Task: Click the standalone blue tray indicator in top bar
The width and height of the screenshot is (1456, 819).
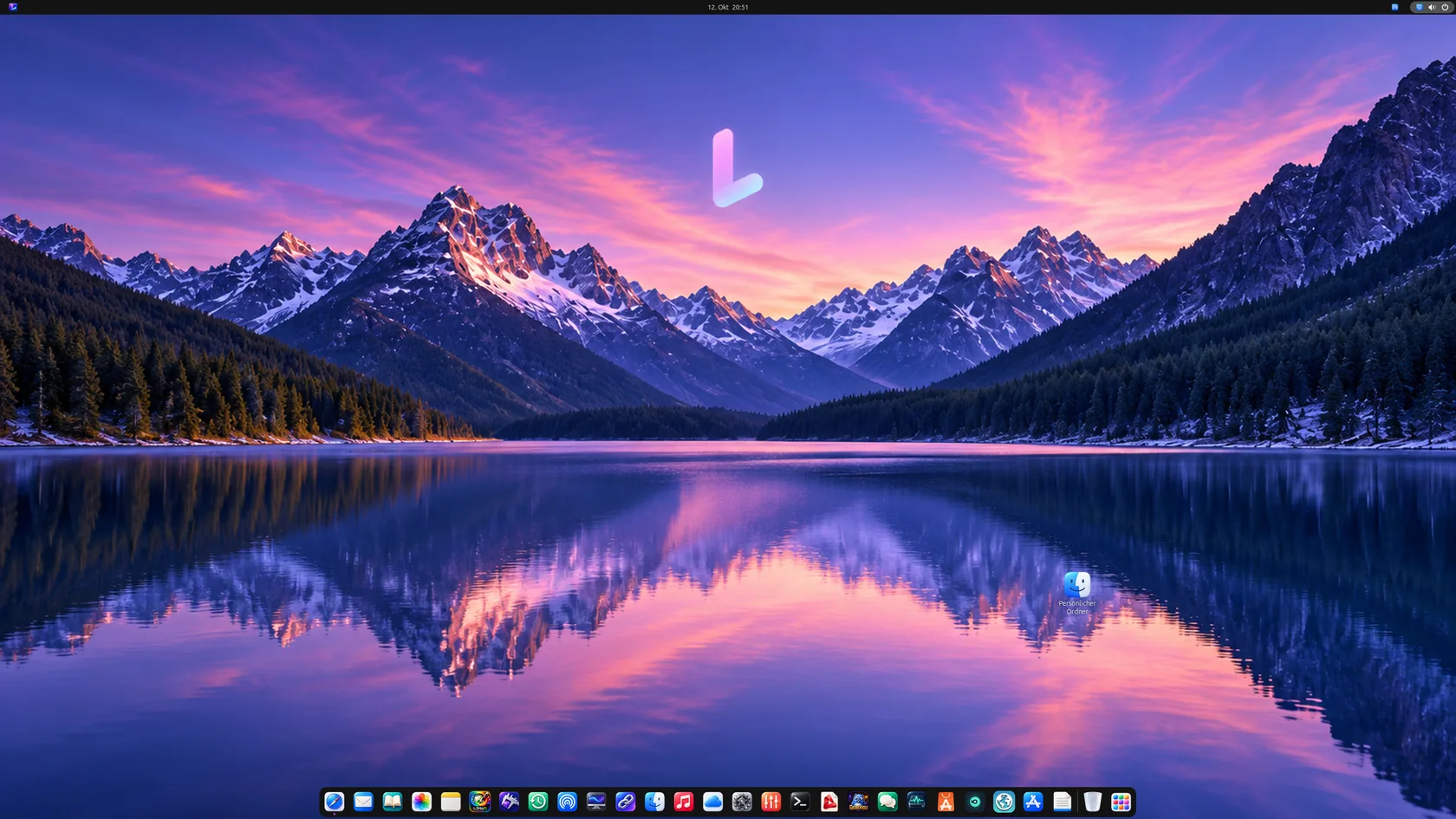Action: (1394, 7)
